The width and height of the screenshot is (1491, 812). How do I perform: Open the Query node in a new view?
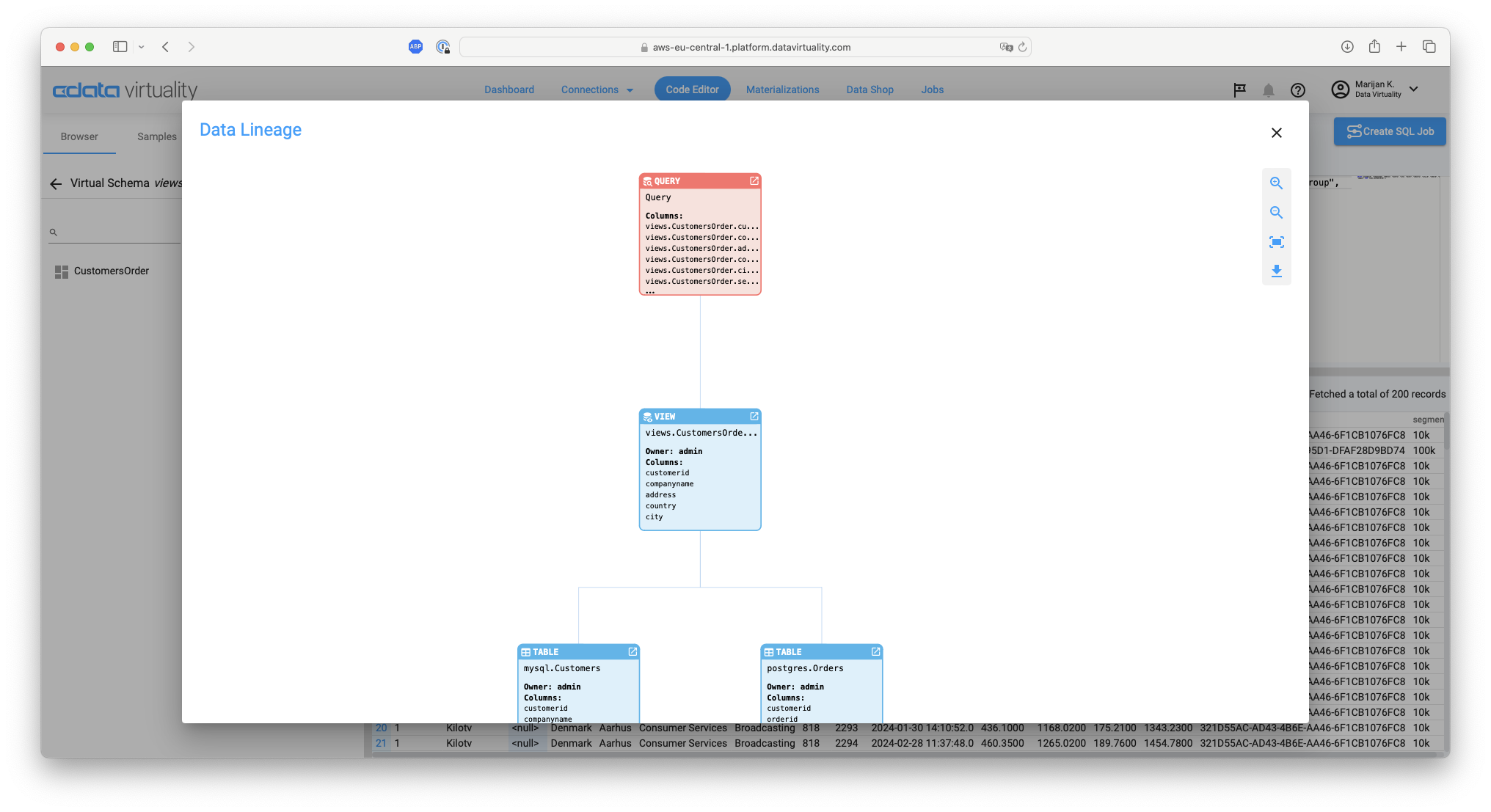tap(754, 180)
